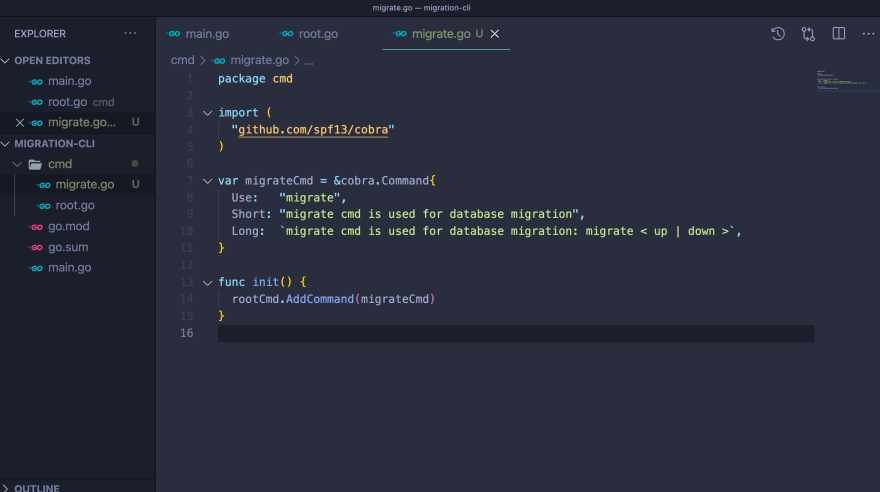This screenshot has height=492, width=880.
Task: Click the untracked U badge on migrate.go tab
Action: pyautogui.click(x=479, y=34)
